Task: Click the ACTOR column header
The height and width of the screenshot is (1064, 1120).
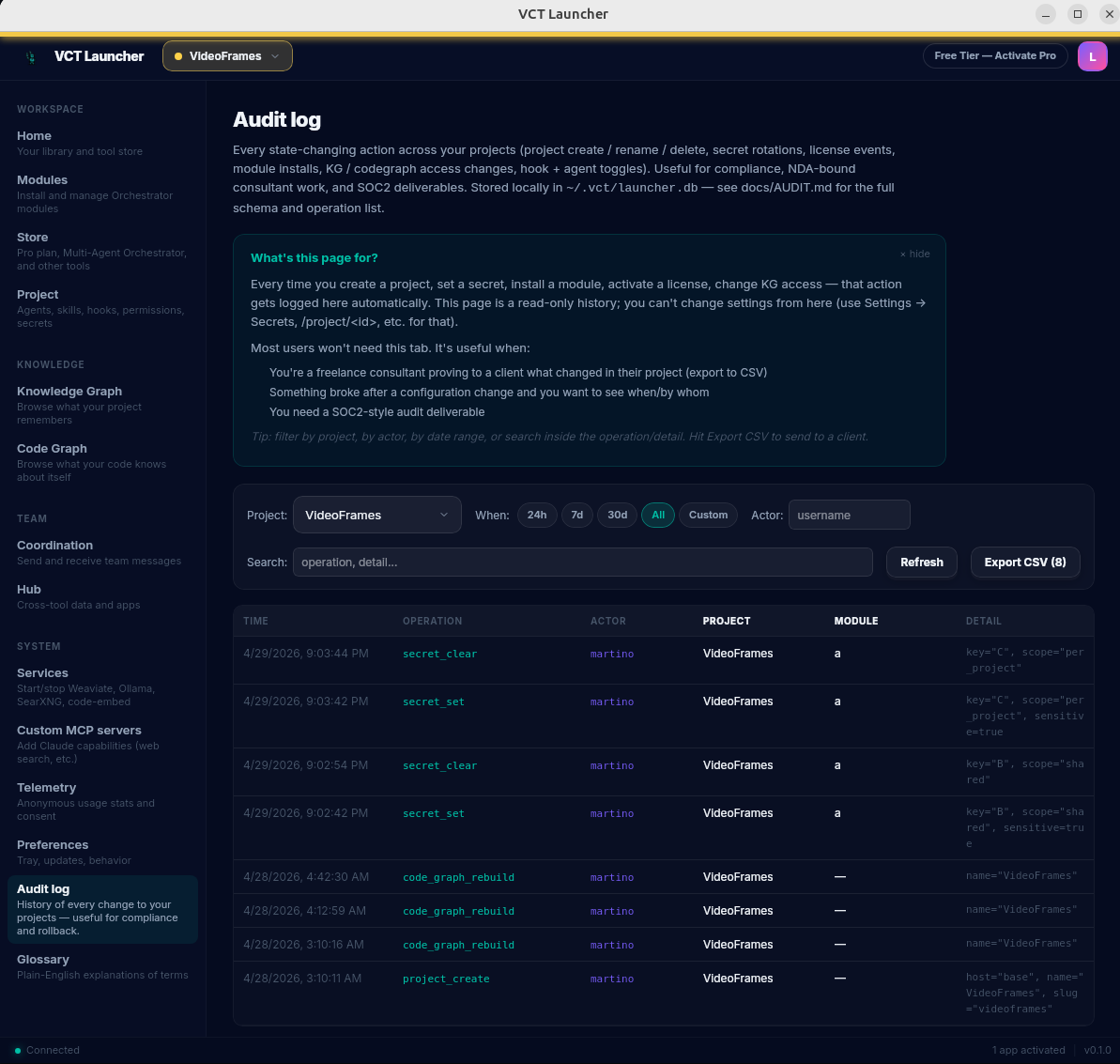Action: tap(607, 621)
